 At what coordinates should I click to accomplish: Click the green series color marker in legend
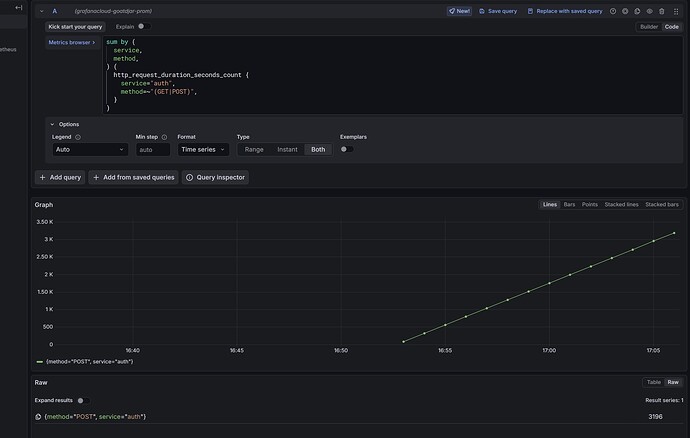[x=40, y=362]
